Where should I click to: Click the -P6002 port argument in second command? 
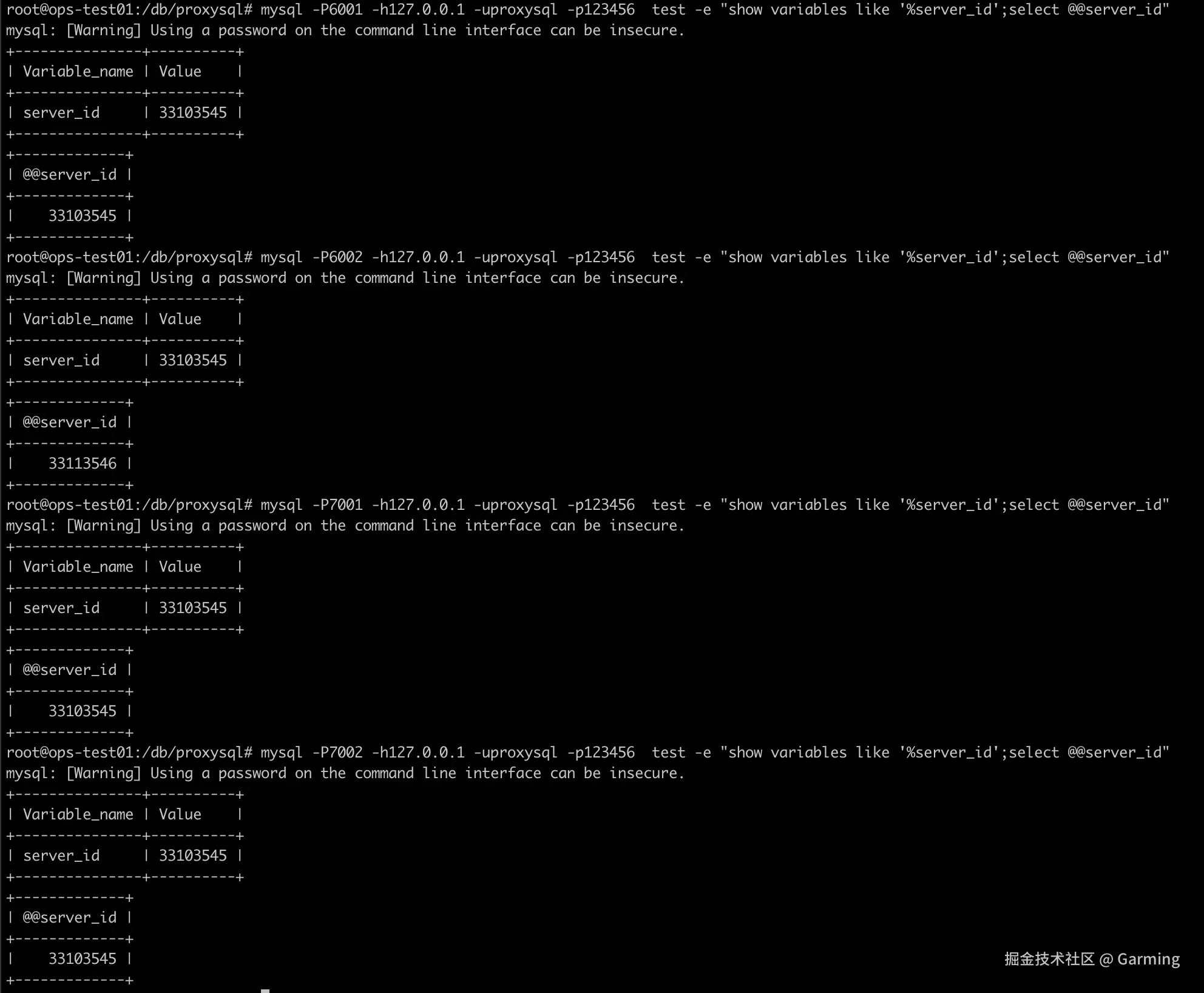click(x=337, y=257)
